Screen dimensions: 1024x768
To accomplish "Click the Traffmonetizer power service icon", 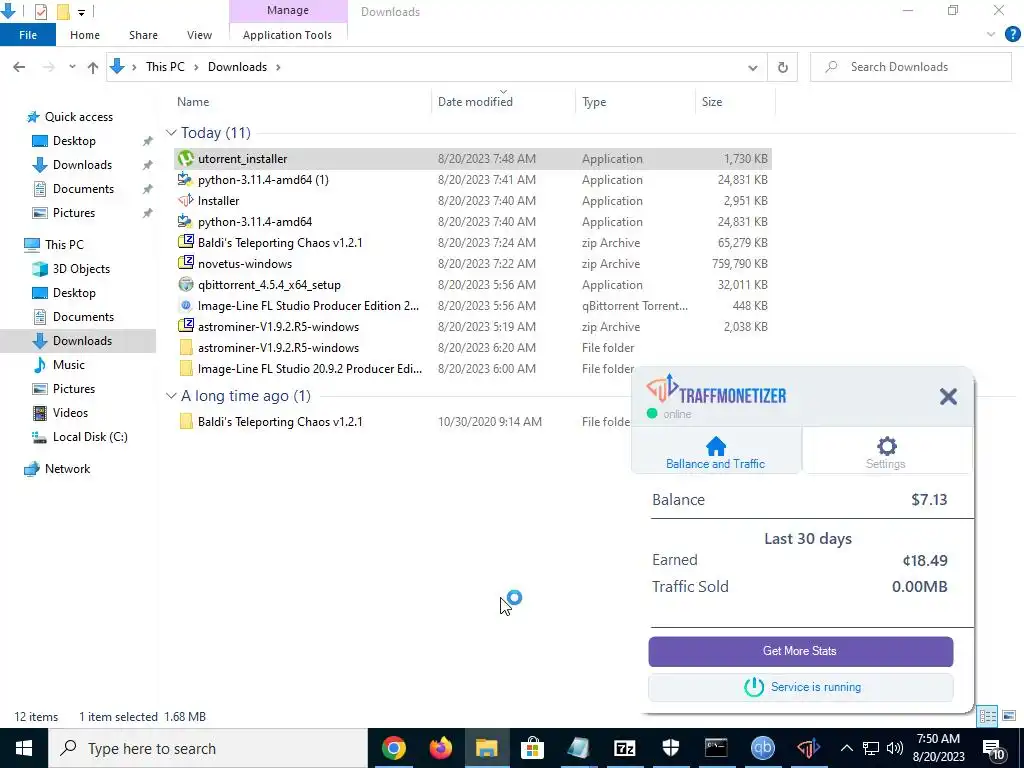I will coord(754,687).
